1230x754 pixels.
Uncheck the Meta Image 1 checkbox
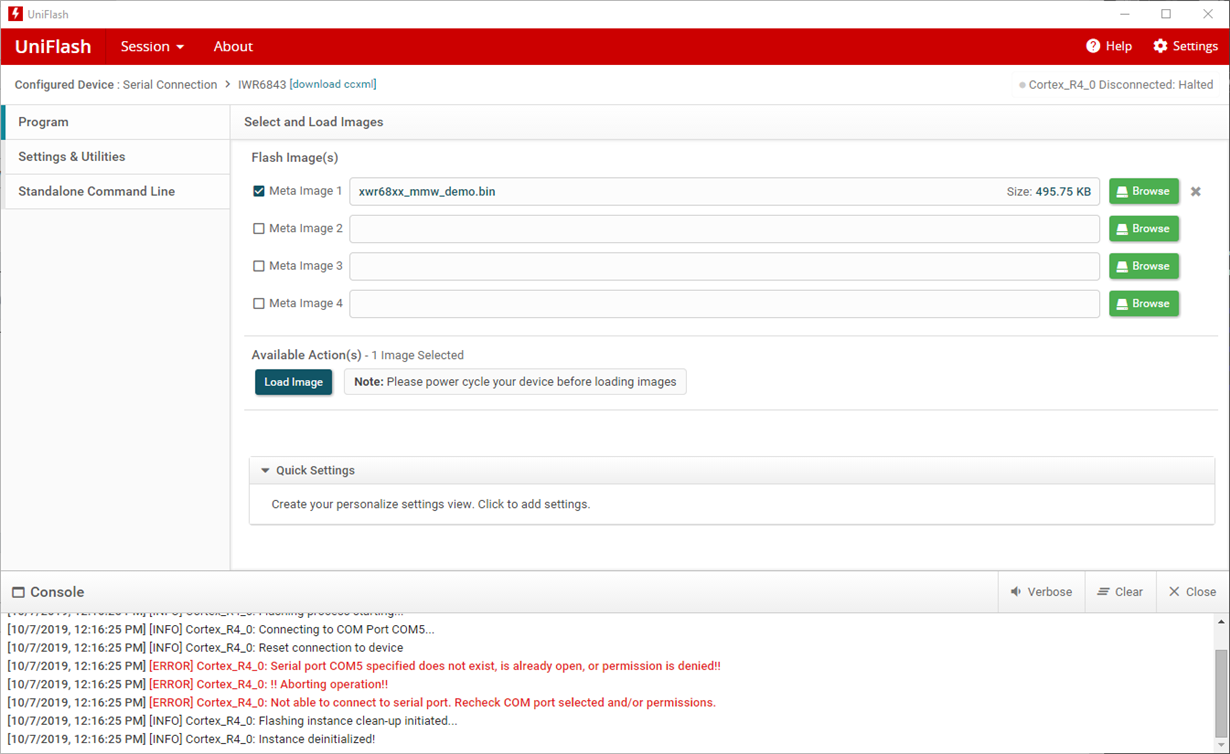(259, 191)
